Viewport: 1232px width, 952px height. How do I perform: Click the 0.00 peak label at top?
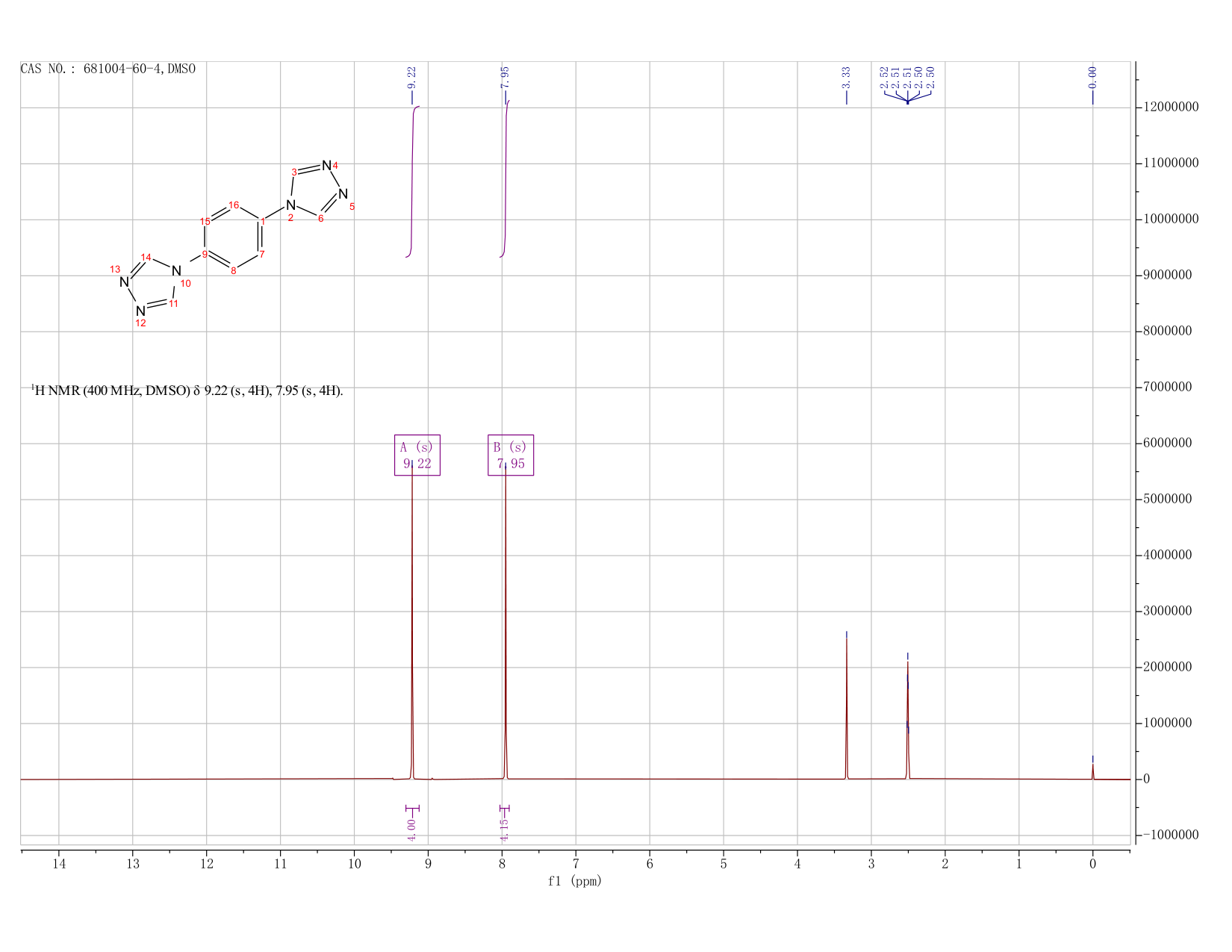click(x=1092, y=78)
